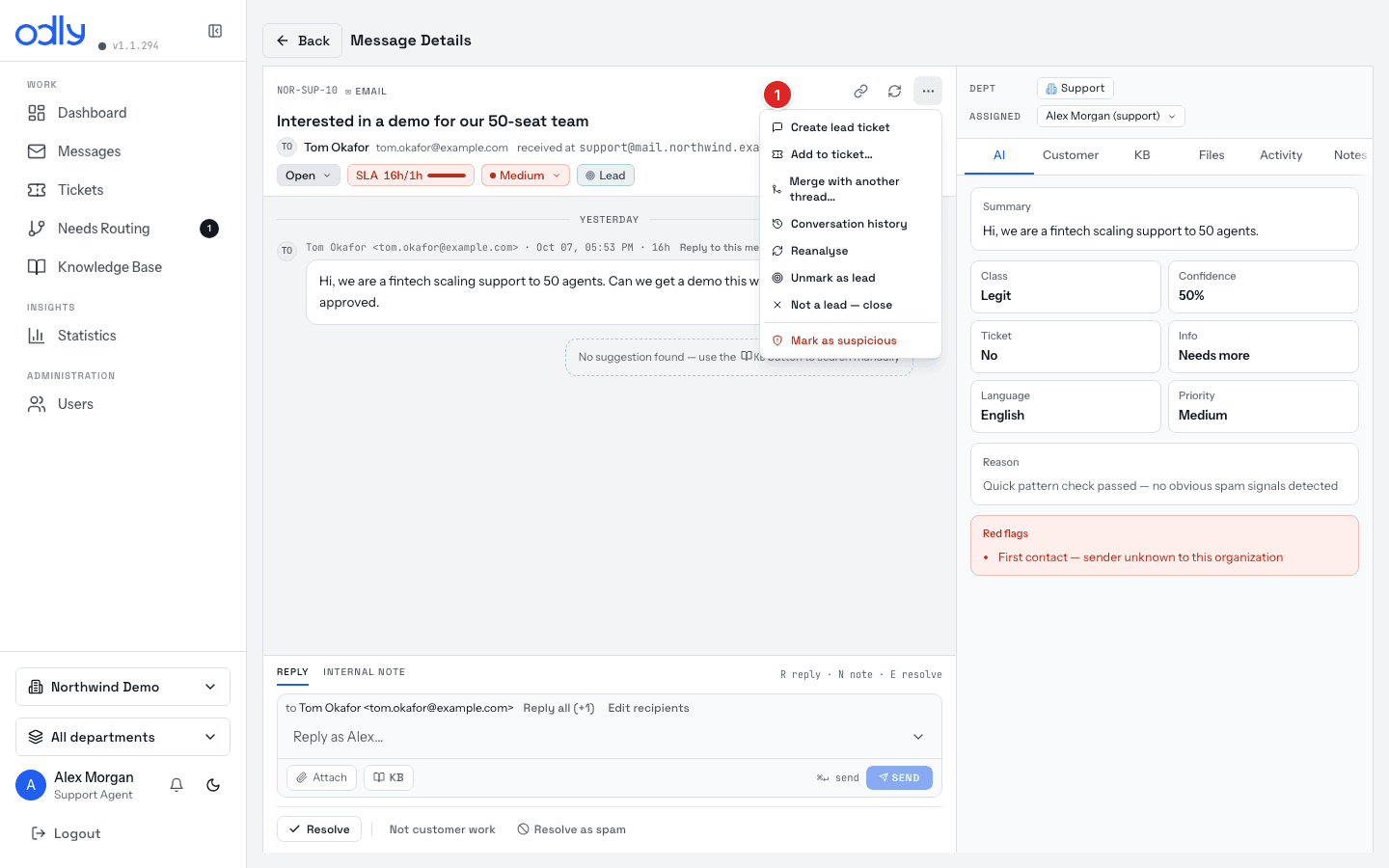Viewport: 1389px width, 868px height.
Task: Go back to message list
Action: [x=303, y=41]
